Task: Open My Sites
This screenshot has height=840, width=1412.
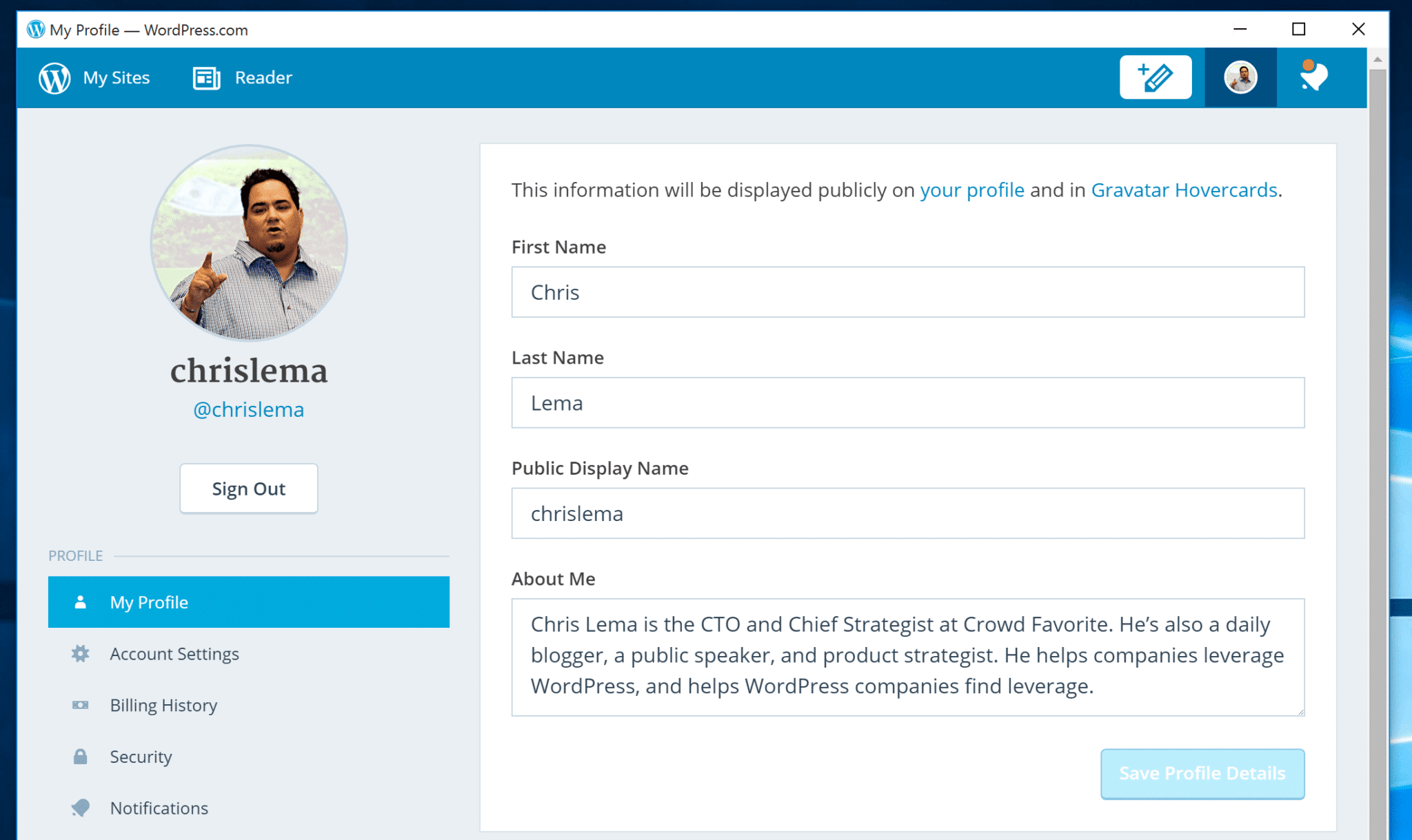Action: (x=115, y=77)
